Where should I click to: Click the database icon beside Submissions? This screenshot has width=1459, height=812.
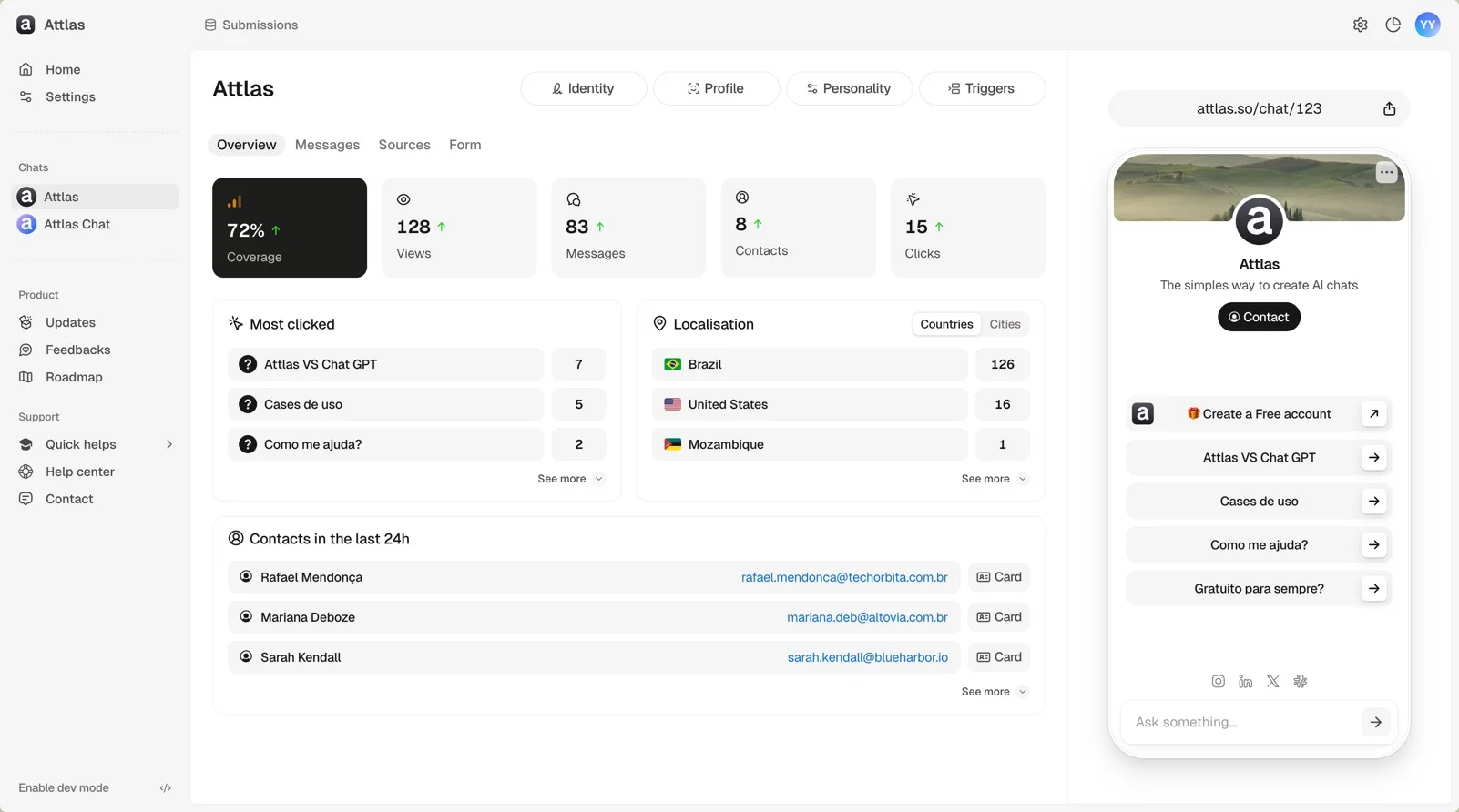210,25
